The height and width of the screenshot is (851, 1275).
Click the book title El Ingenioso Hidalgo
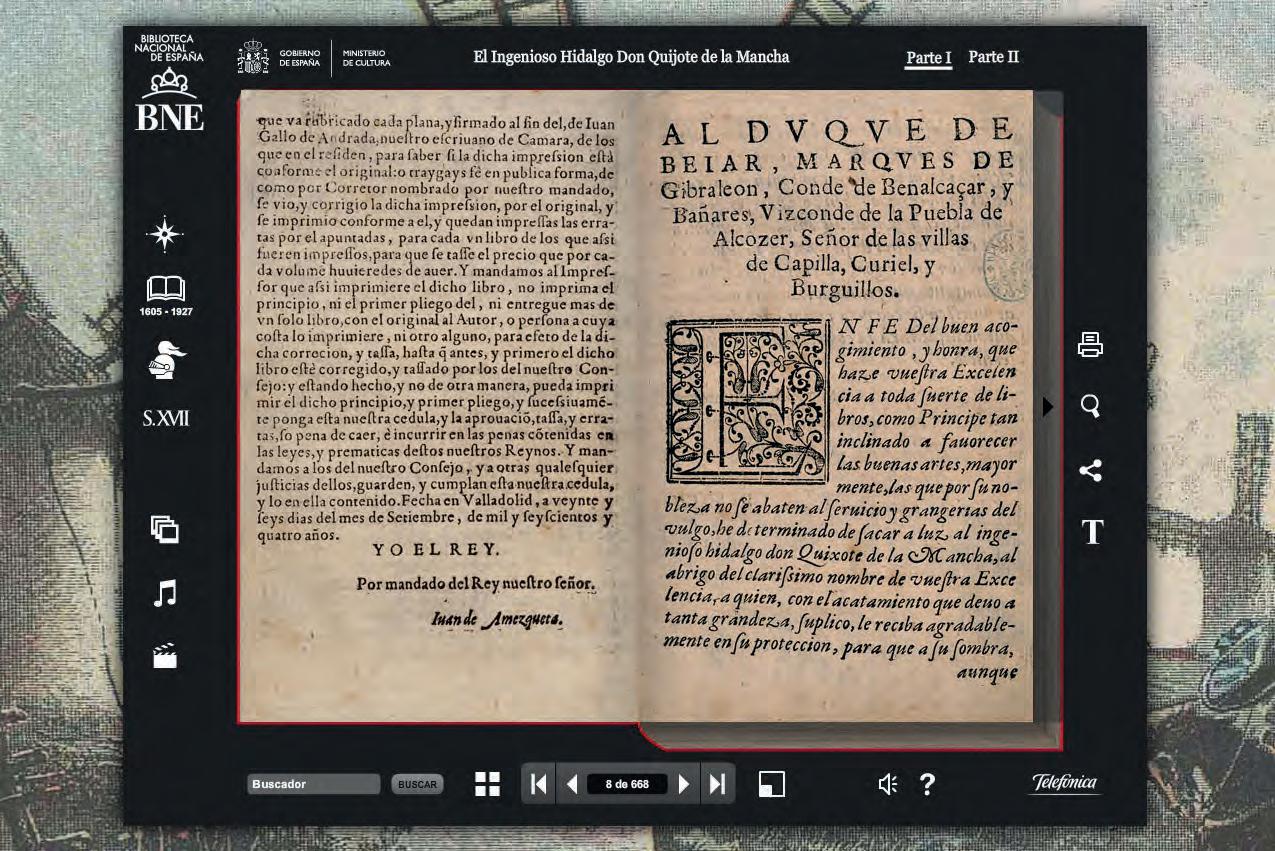pyautogui.click(x=631, y=57)
